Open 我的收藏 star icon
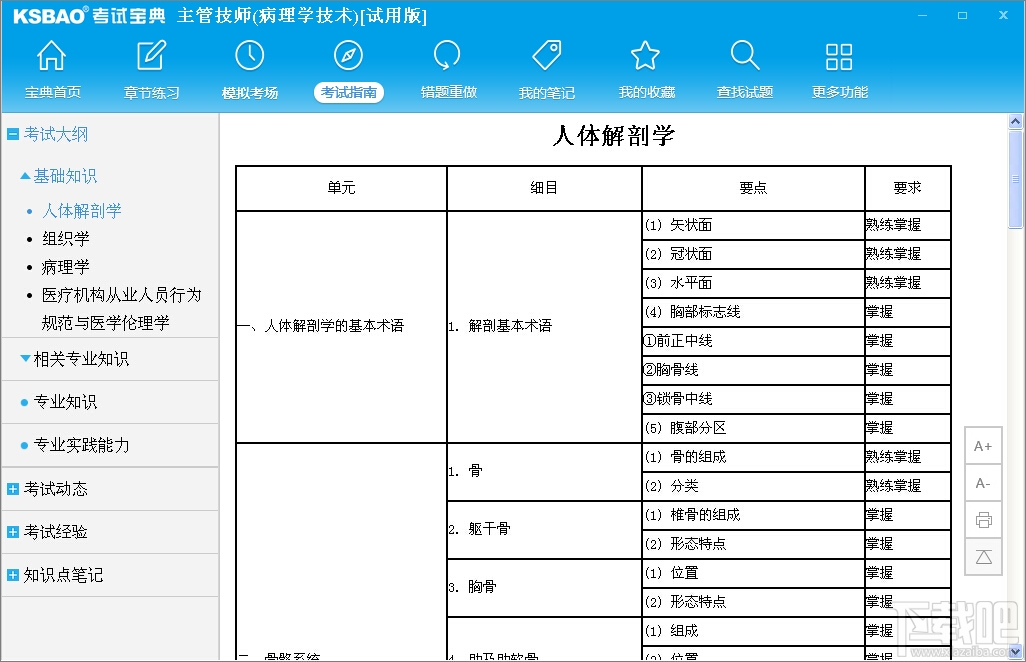Image resolution: width=1026 pixels, height=662 pixels. click(x=645, y=56)
